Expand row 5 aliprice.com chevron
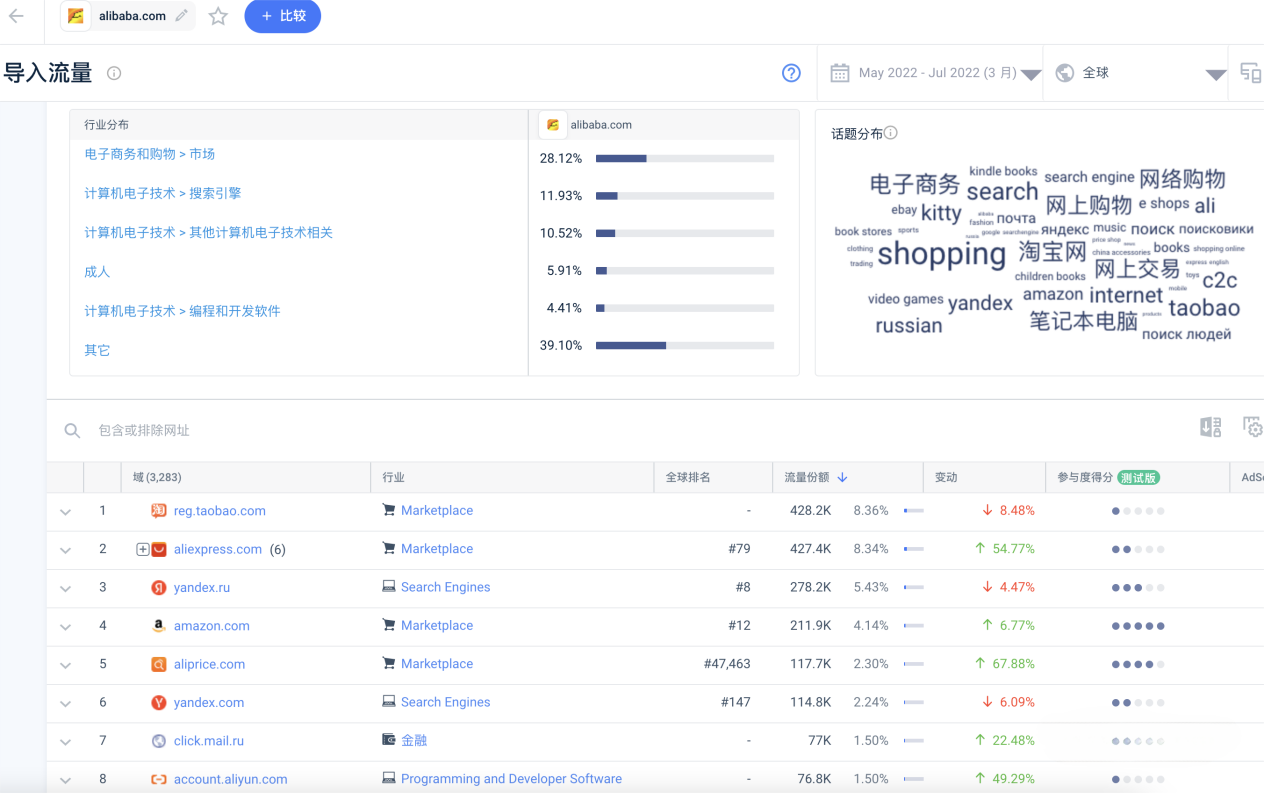1264x793 pixels. pos(65,665)
